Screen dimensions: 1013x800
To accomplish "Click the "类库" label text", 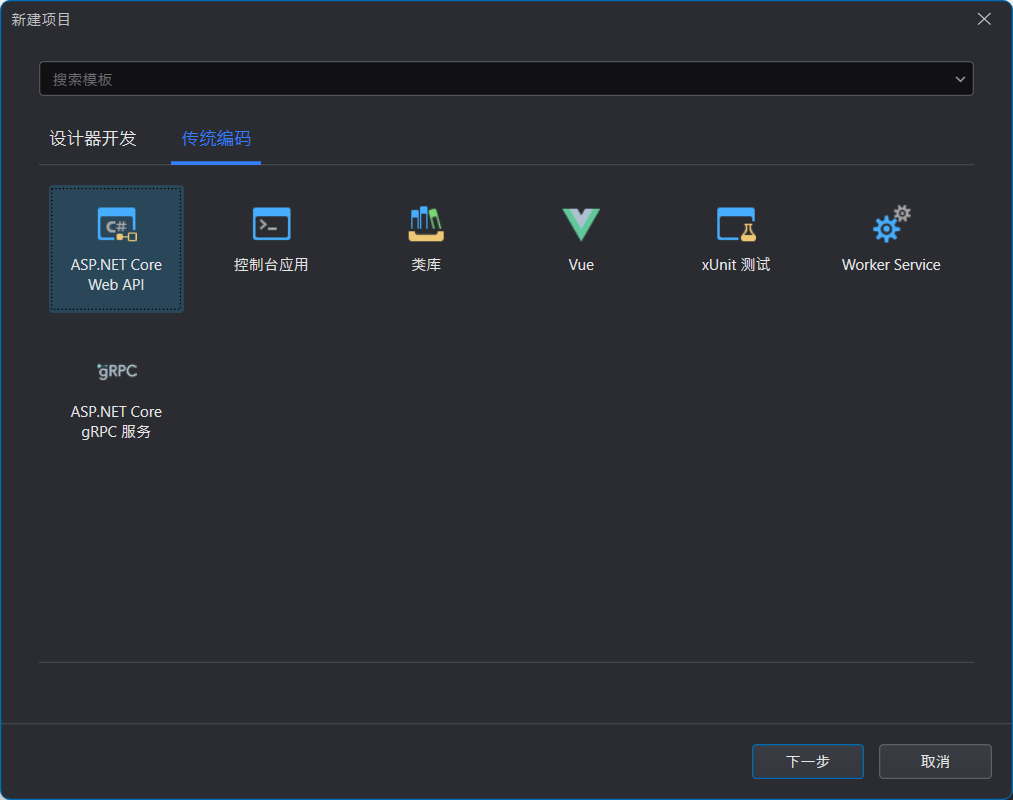I will point(426,265).
